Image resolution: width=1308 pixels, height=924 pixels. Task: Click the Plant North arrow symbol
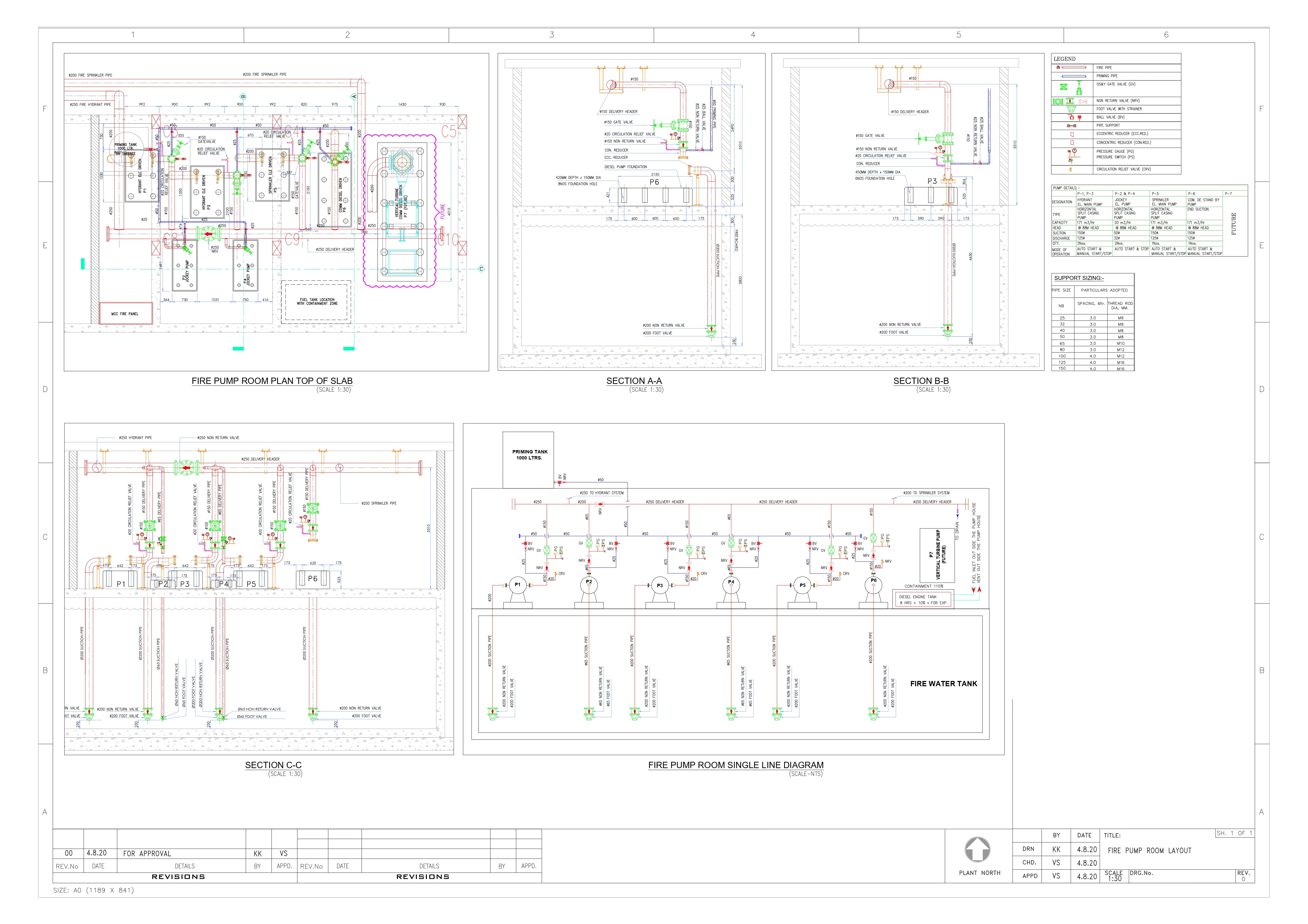pos(977,849)
